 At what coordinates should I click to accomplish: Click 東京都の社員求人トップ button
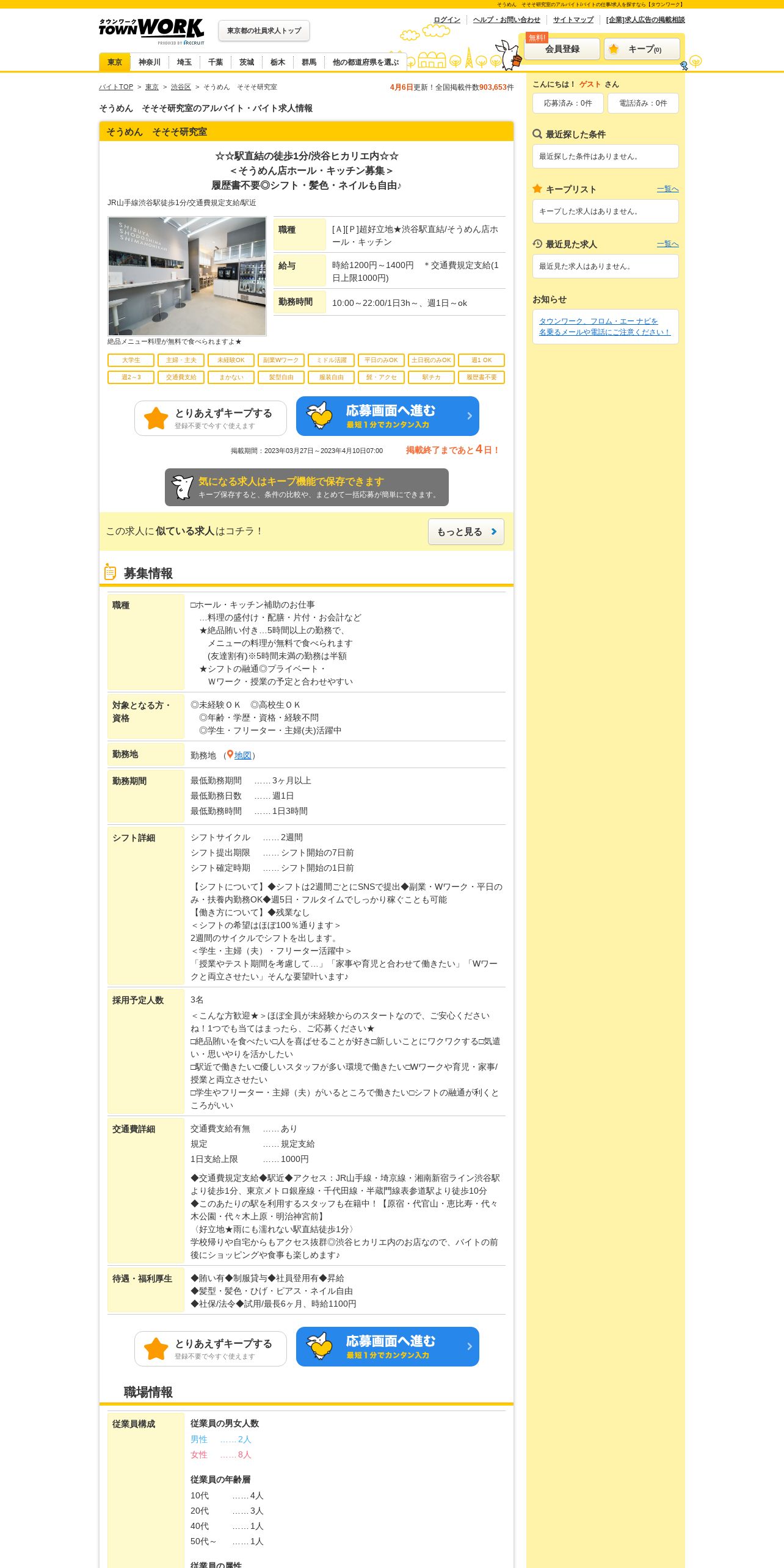pyautogui.click(x=264, y=31)
